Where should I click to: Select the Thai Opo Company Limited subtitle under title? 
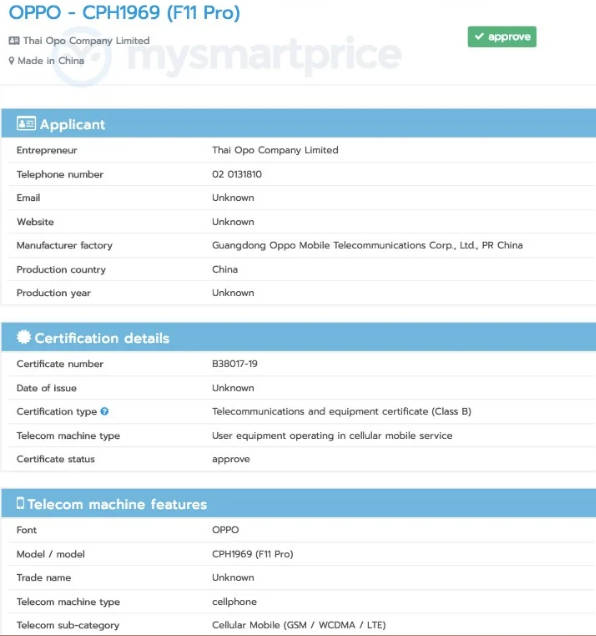click(x=86, y=41)
